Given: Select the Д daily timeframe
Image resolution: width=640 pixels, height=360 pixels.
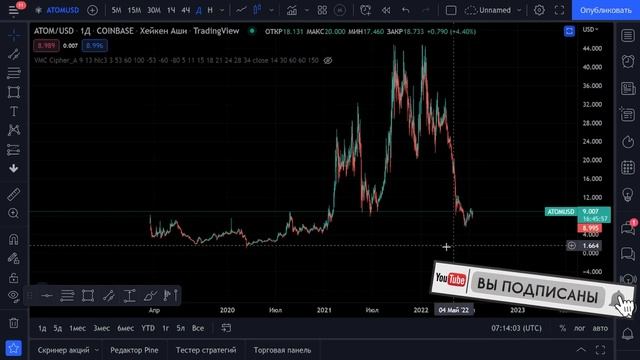Looking at the screenshot, I should (x=199, y=10).
